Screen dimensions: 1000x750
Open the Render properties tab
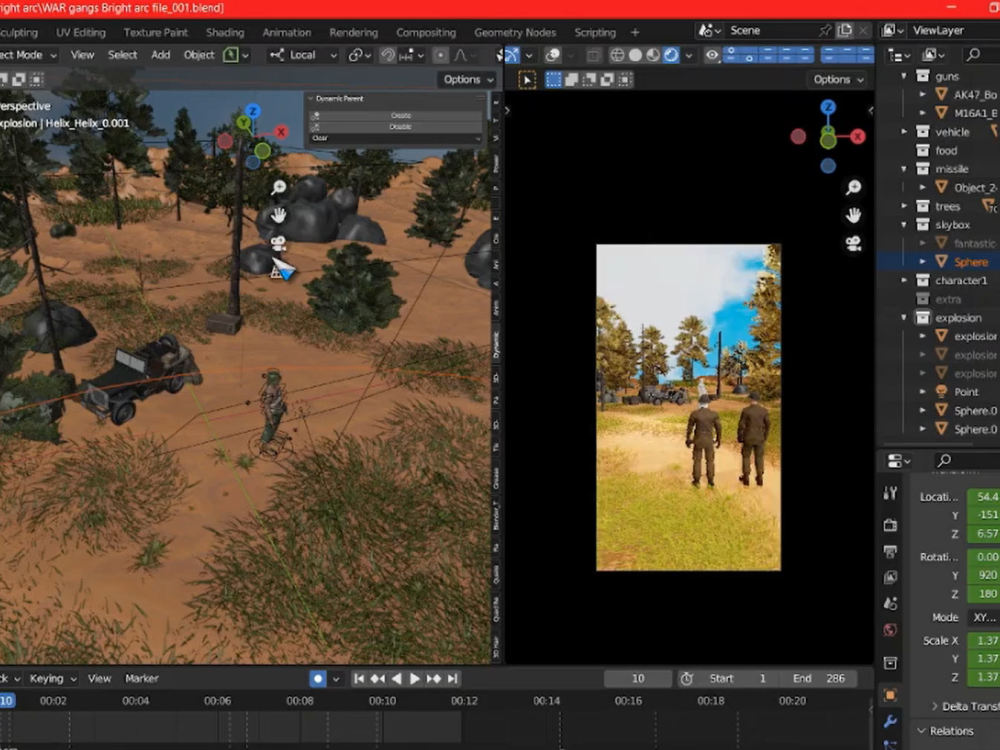(x=890, y=525)
